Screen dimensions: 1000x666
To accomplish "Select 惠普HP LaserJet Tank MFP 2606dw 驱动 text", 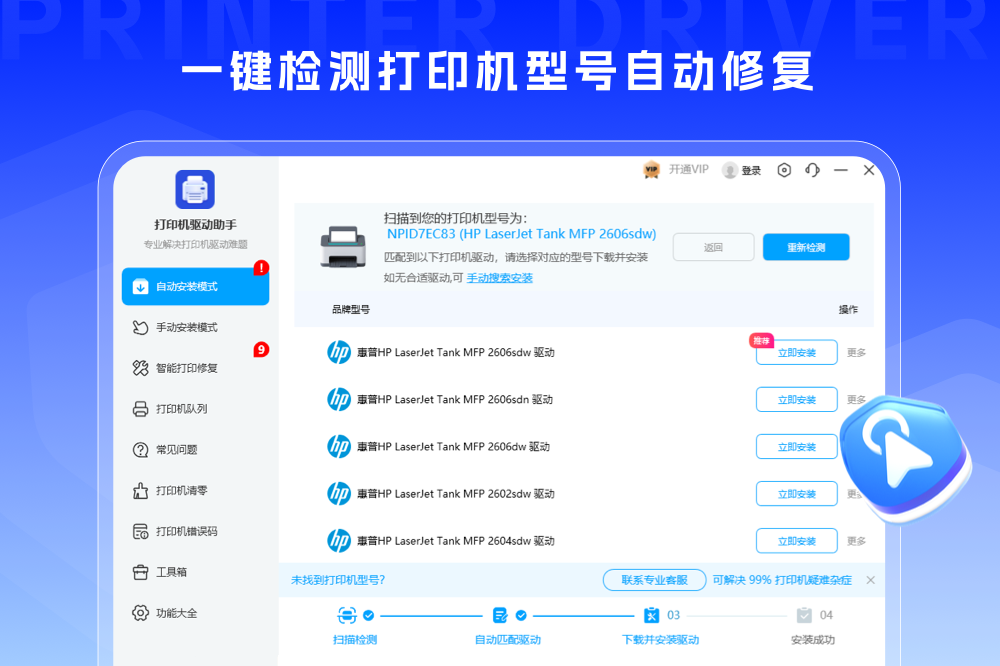I will click(x=453, y=447).
